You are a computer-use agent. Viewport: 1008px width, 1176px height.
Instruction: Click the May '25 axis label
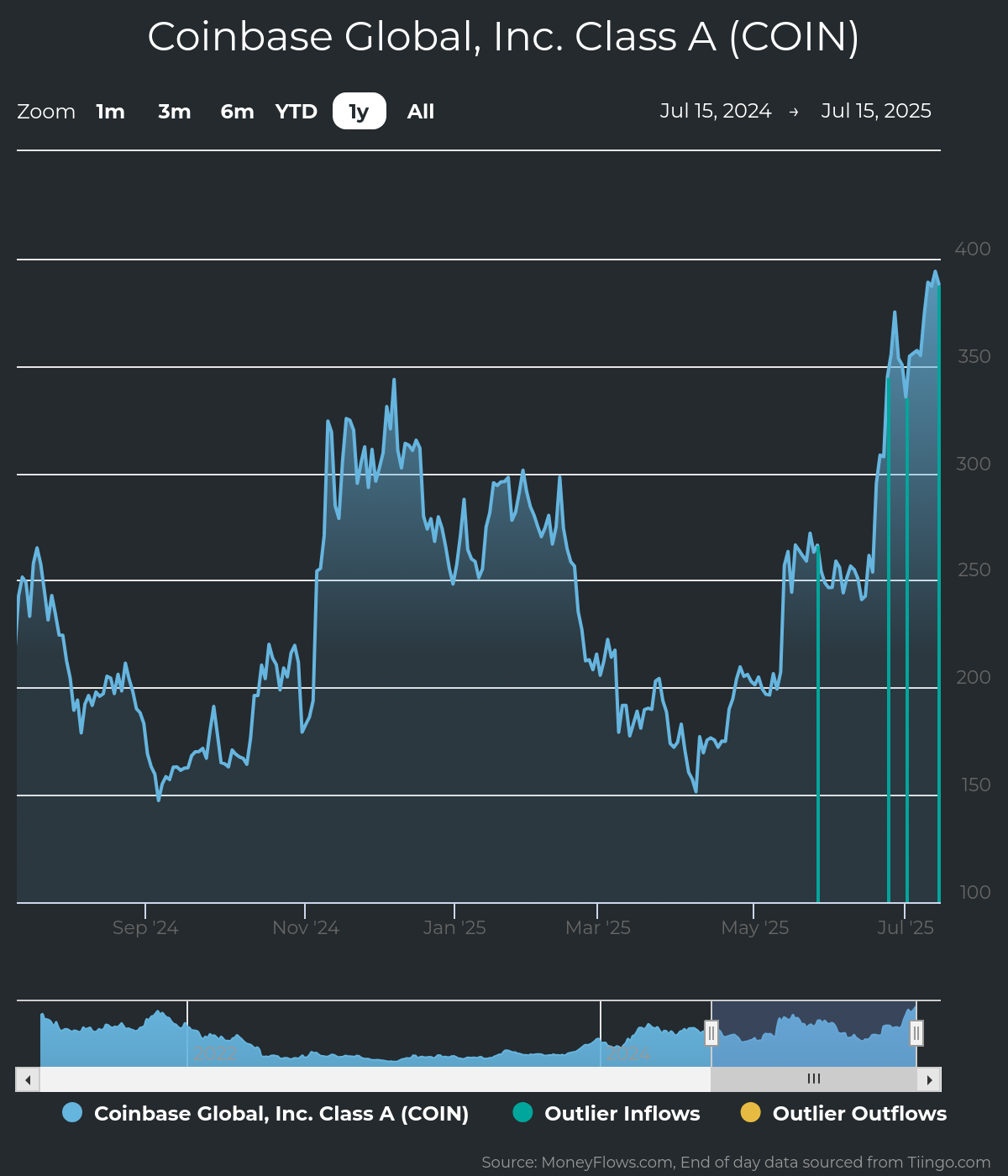[x=755, y=928]
